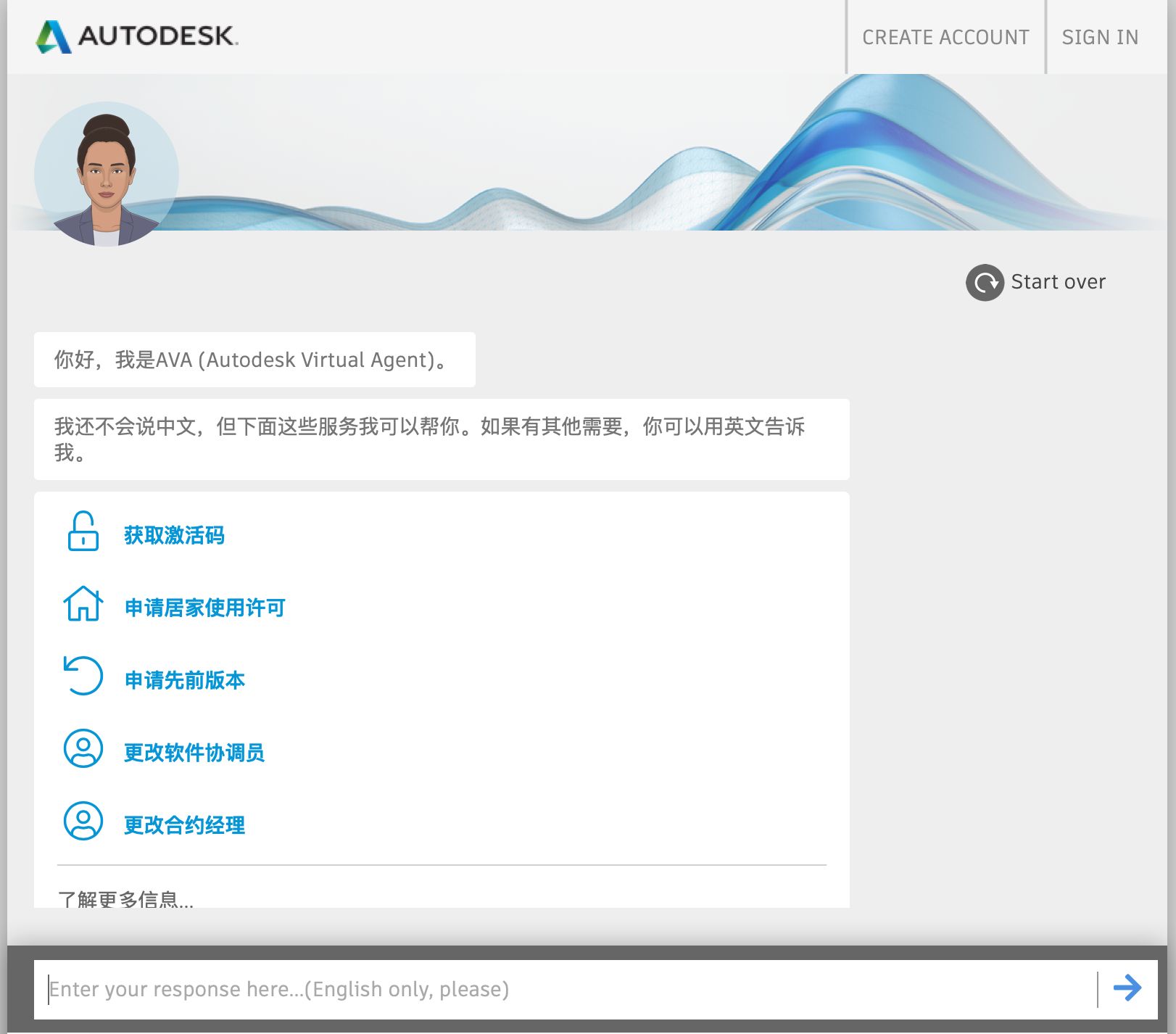Click the 了解更多信息 text

[x=125, y=899]
